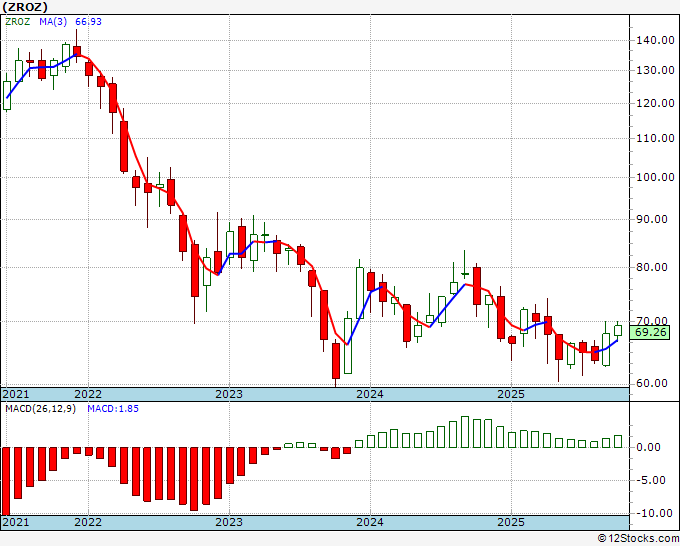Click the 110.00 price axis label
This screenshot has height=546, width=680.
click(x=655, y=138)
